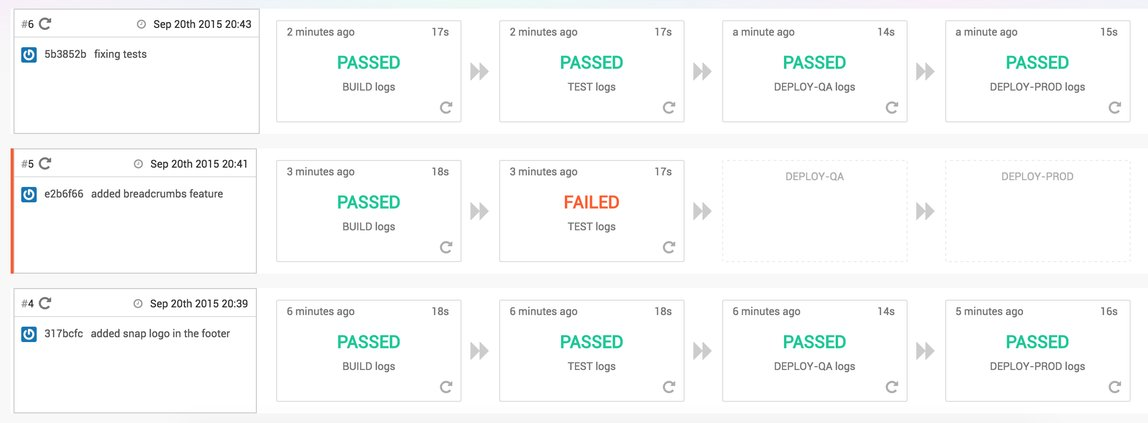Rerun TEST stage of pipeline #4
This screenshot has width=1148, height=423.
point(669,387)
